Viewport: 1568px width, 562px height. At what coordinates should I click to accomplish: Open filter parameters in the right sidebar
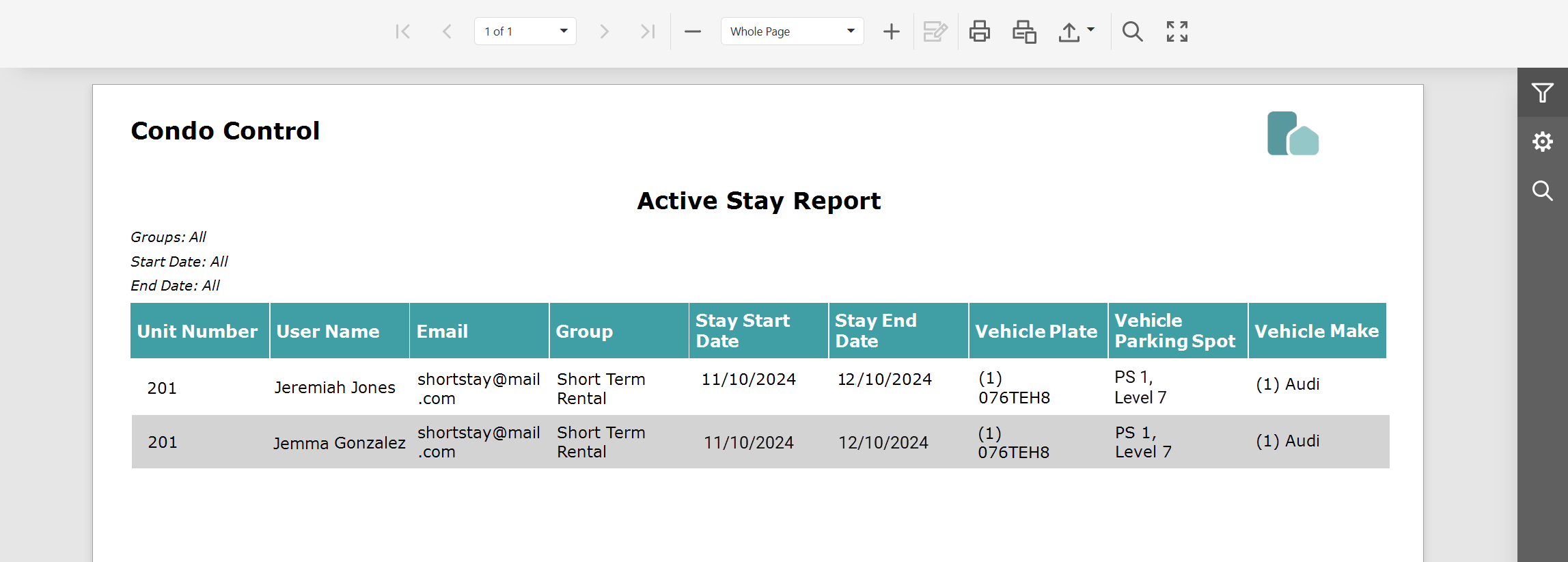tap(1543, 92)
